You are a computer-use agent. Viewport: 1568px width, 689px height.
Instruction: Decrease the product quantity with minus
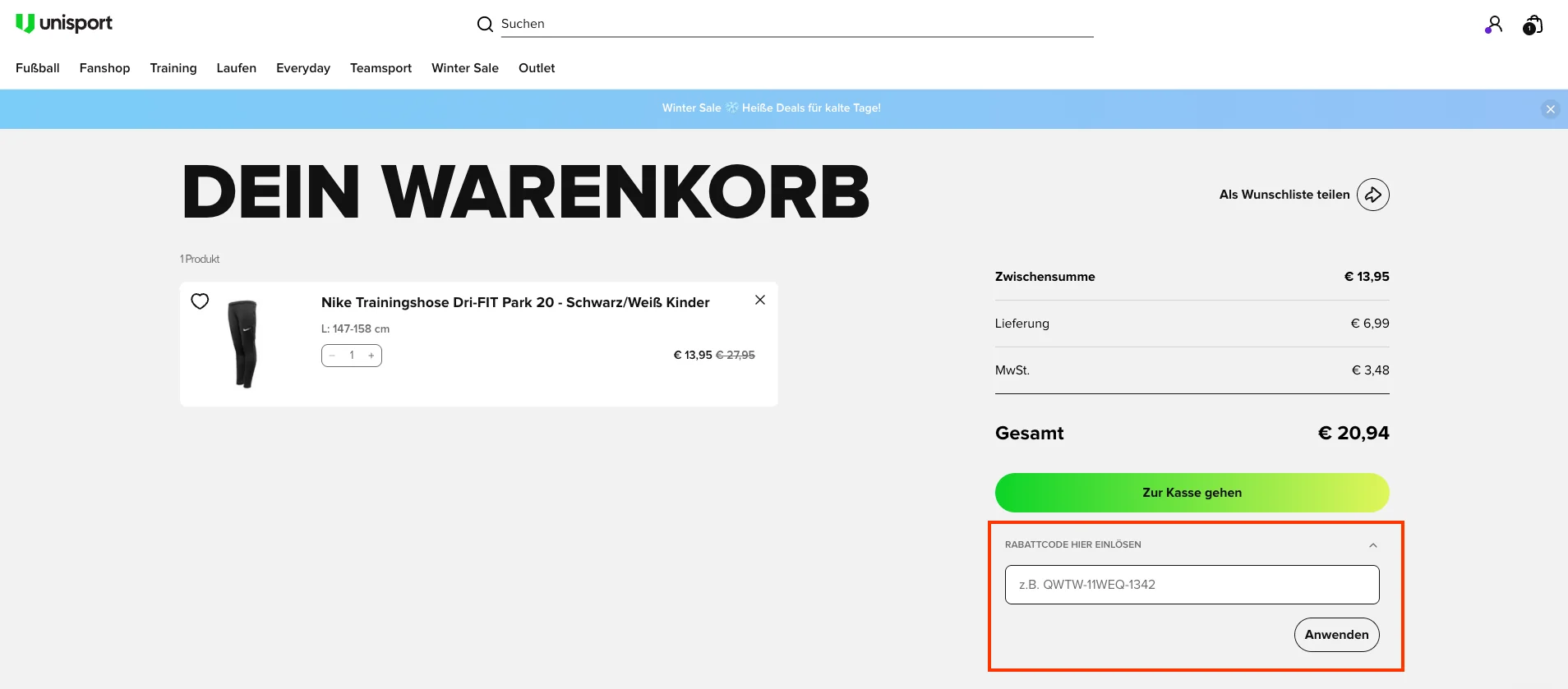tap(333, 356)
